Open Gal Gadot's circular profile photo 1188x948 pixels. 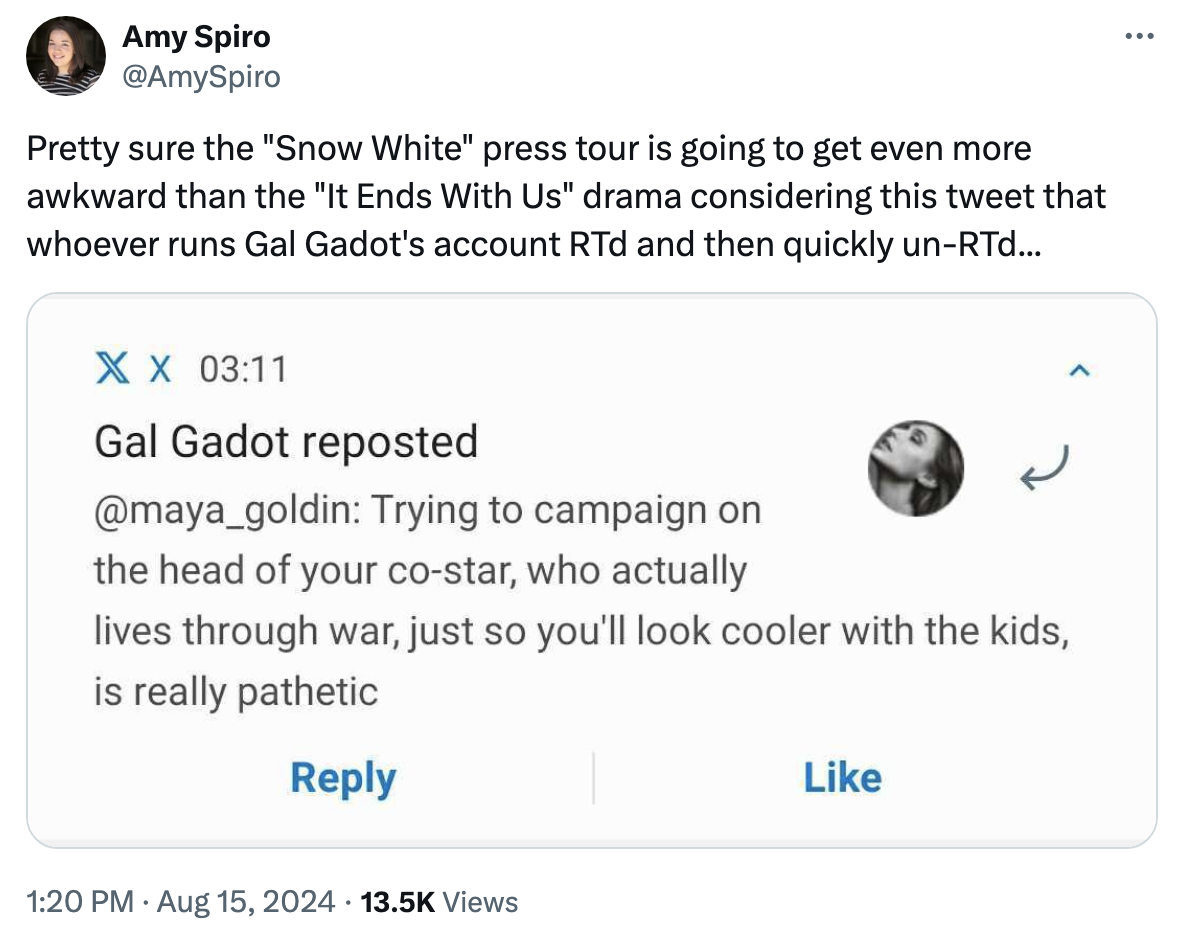(916, 468)
